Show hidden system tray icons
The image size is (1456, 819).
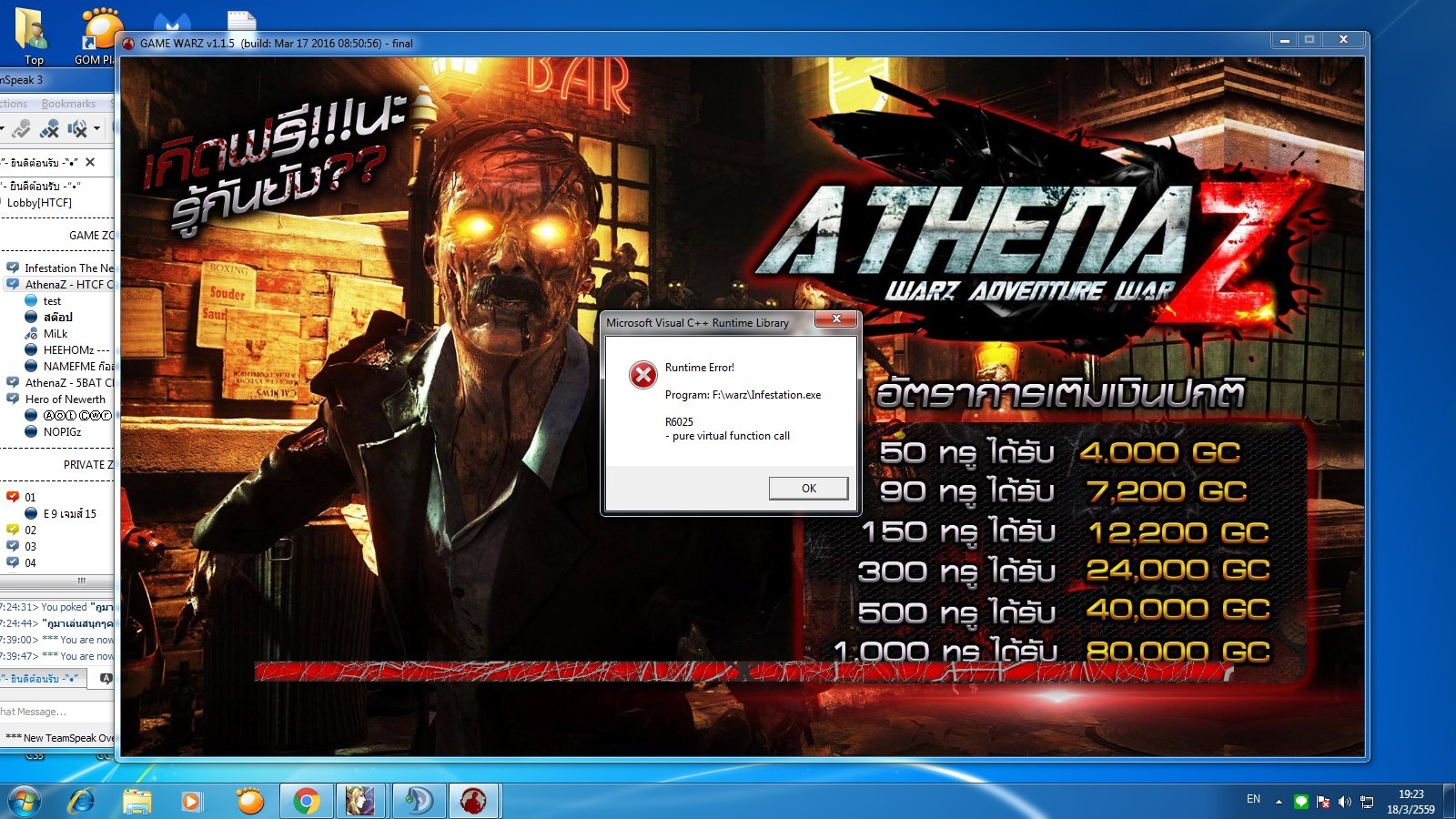tap(1279, 802)
